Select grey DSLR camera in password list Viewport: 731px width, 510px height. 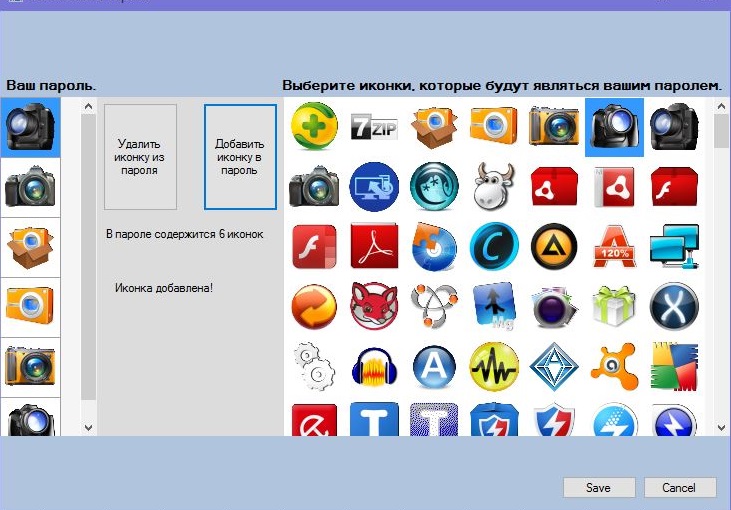point(30,187)
